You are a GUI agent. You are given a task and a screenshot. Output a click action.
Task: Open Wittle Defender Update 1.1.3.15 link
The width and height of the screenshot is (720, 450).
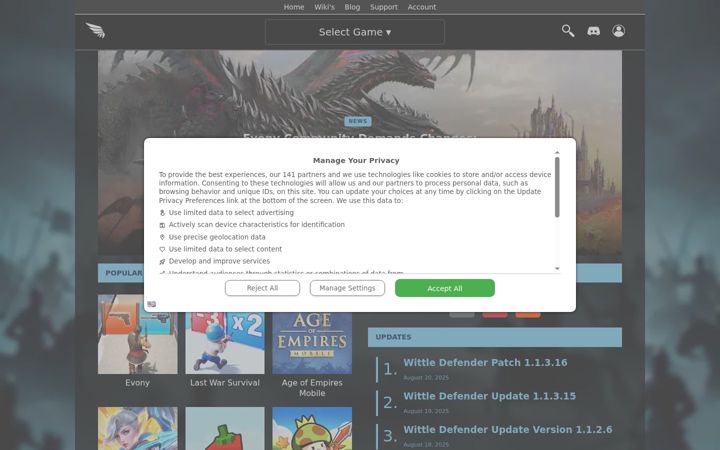[489, 396]
